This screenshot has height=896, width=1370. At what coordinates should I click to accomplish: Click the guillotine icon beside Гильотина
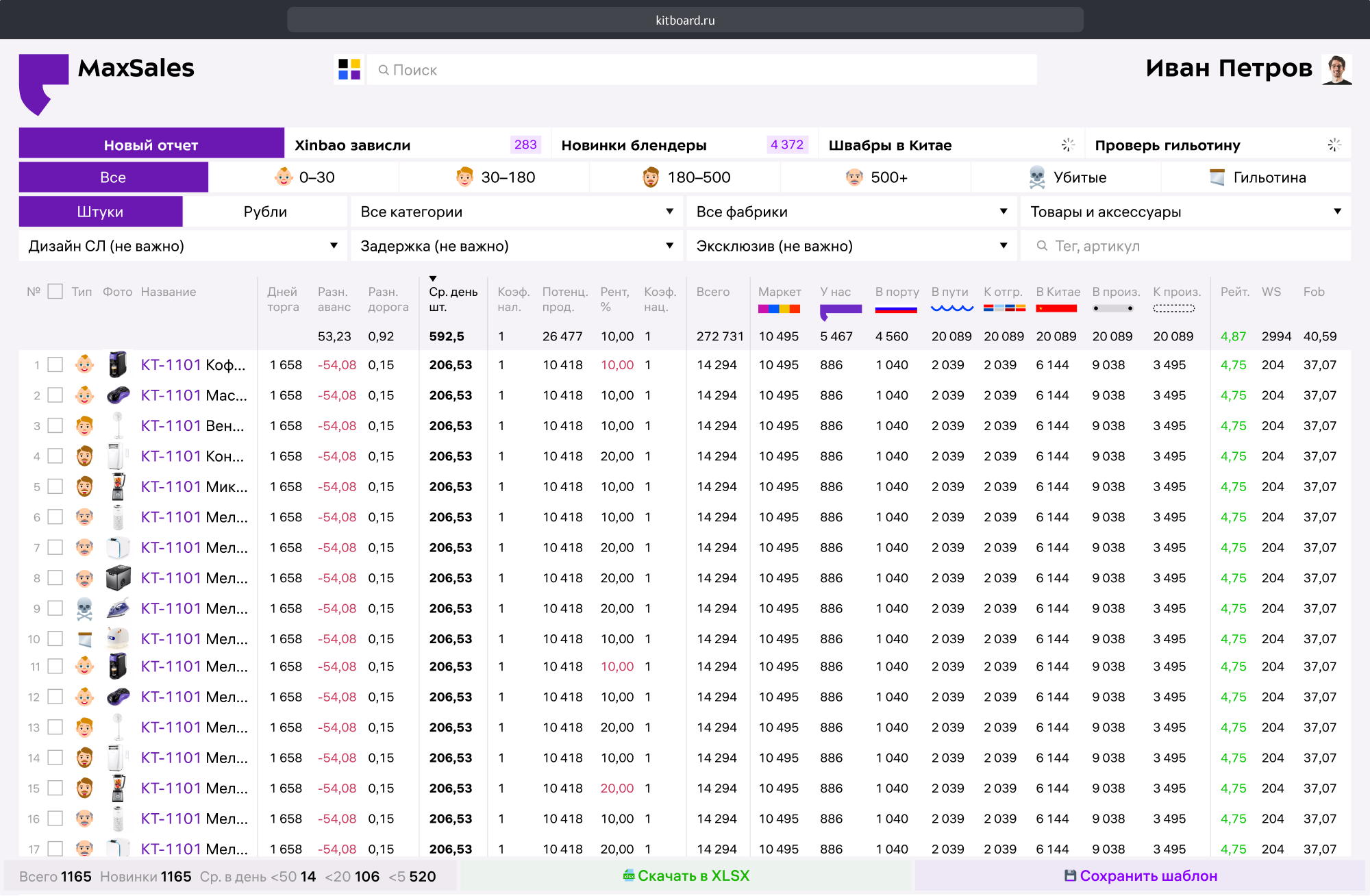coord(1217,177)
